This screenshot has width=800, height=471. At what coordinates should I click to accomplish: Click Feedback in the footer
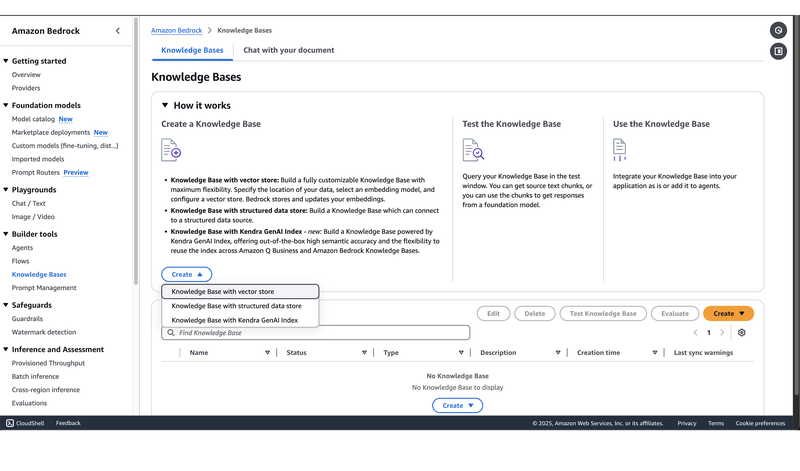coord(68,423)
